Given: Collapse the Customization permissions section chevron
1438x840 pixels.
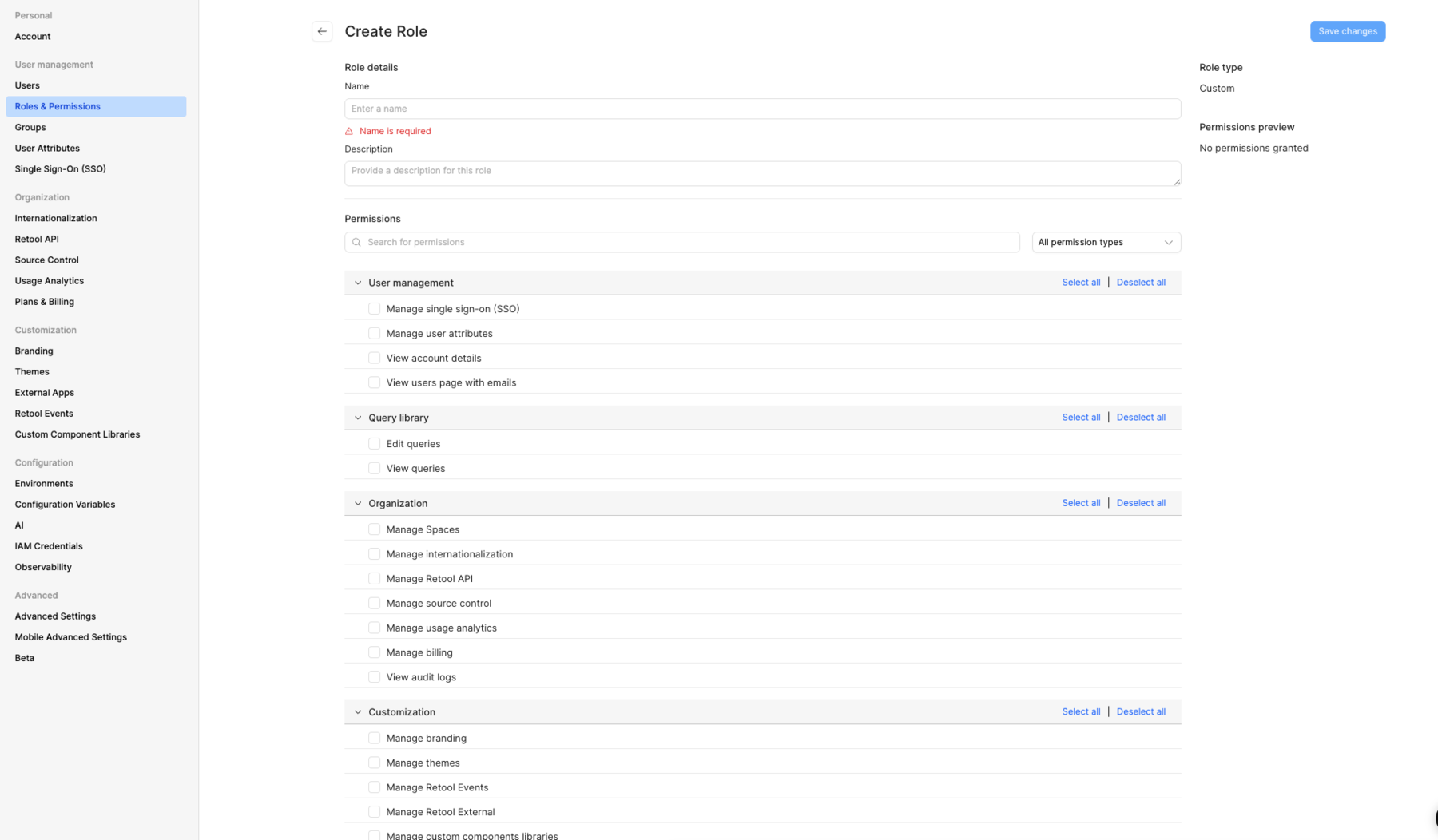Looking at the screenshot, I should tap(358, 711).
